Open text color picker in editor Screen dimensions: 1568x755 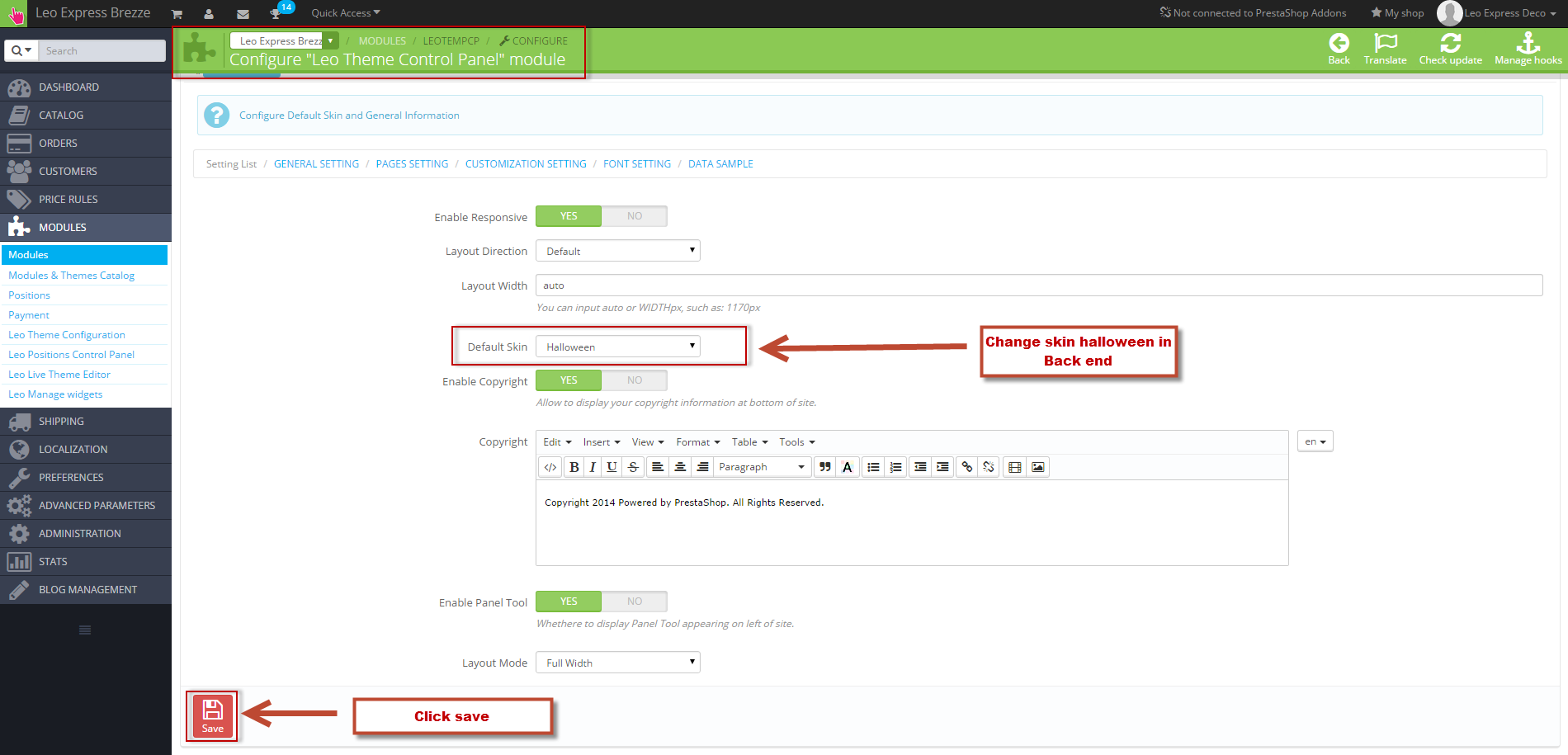tap(847, 467)
